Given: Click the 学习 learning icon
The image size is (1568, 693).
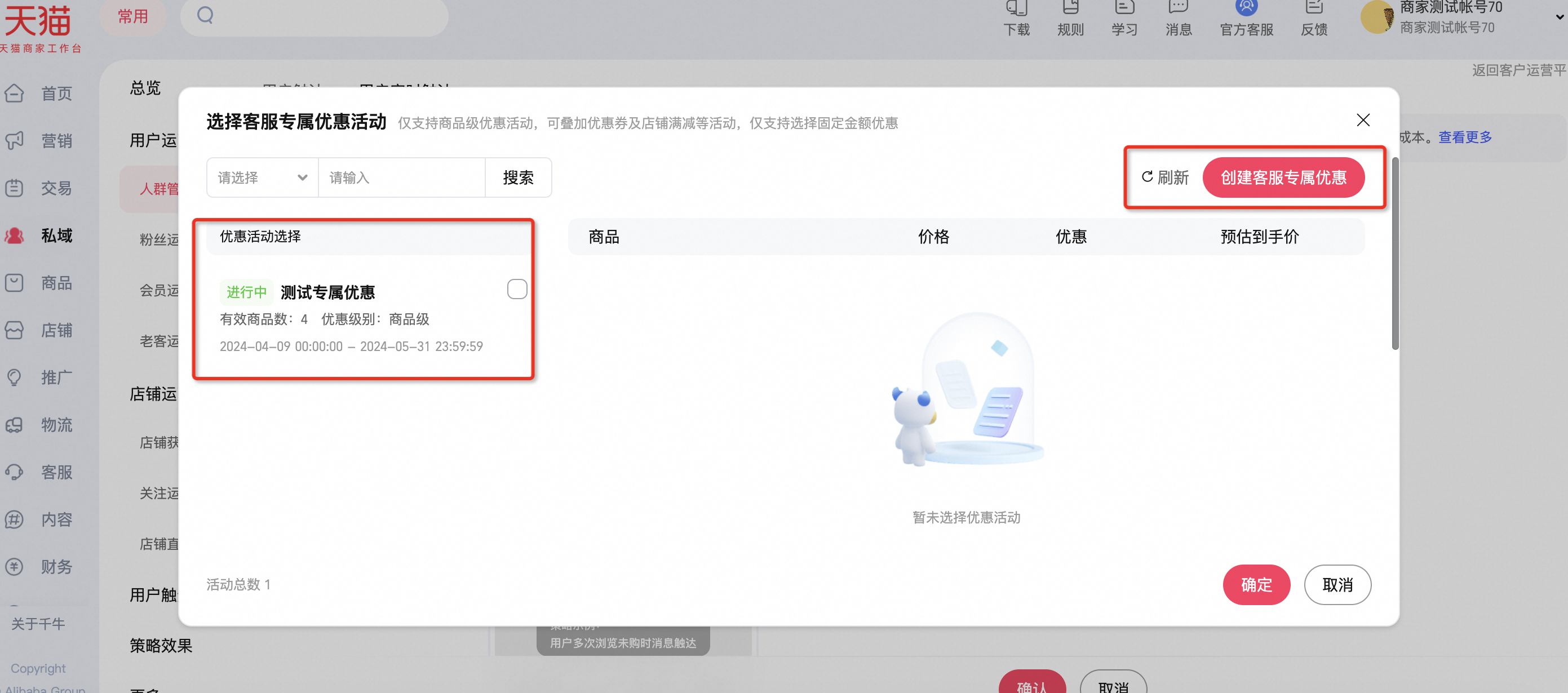Looking at the screenshot, I should coord(1125,7).
